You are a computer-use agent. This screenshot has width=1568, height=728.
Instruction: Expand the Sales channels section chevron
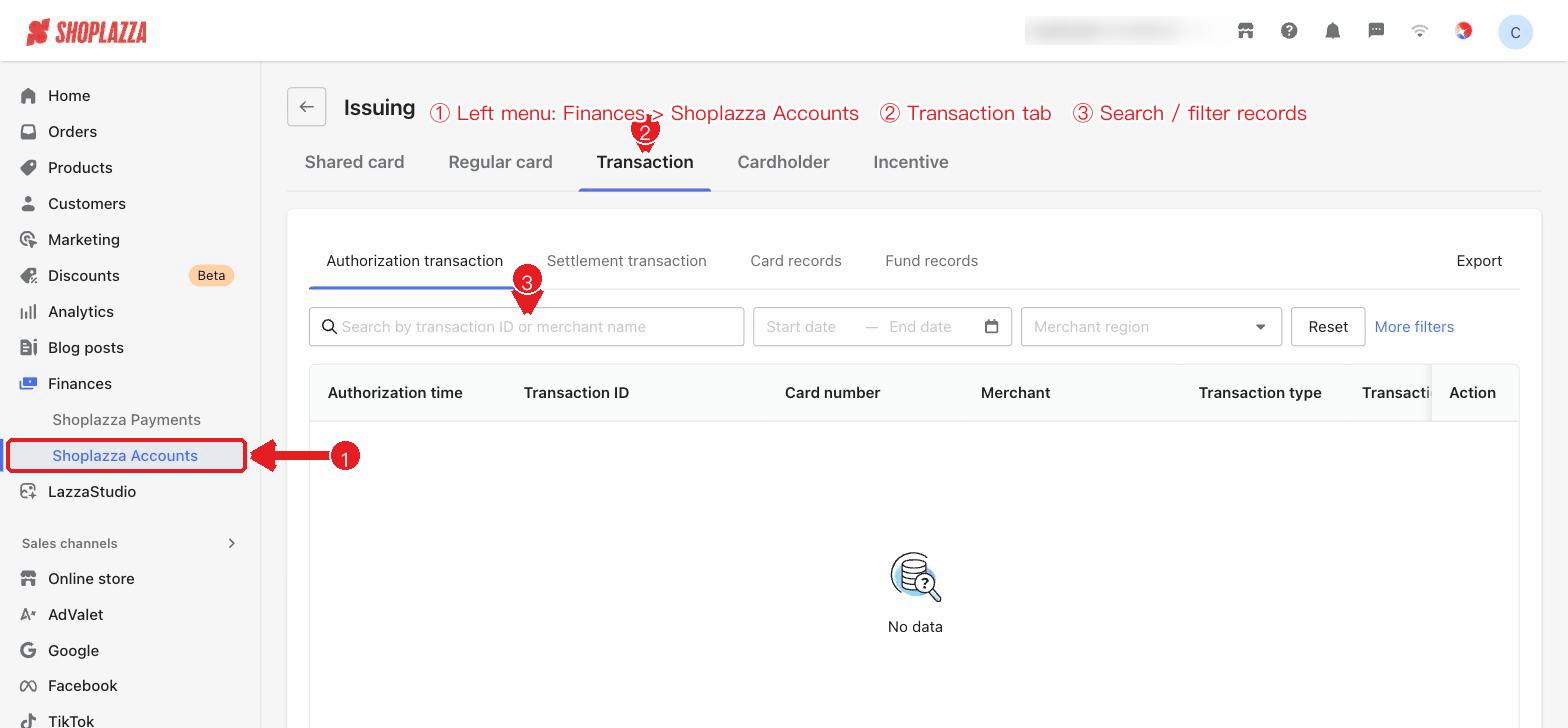pyautogui.click(x=232, y=543)
